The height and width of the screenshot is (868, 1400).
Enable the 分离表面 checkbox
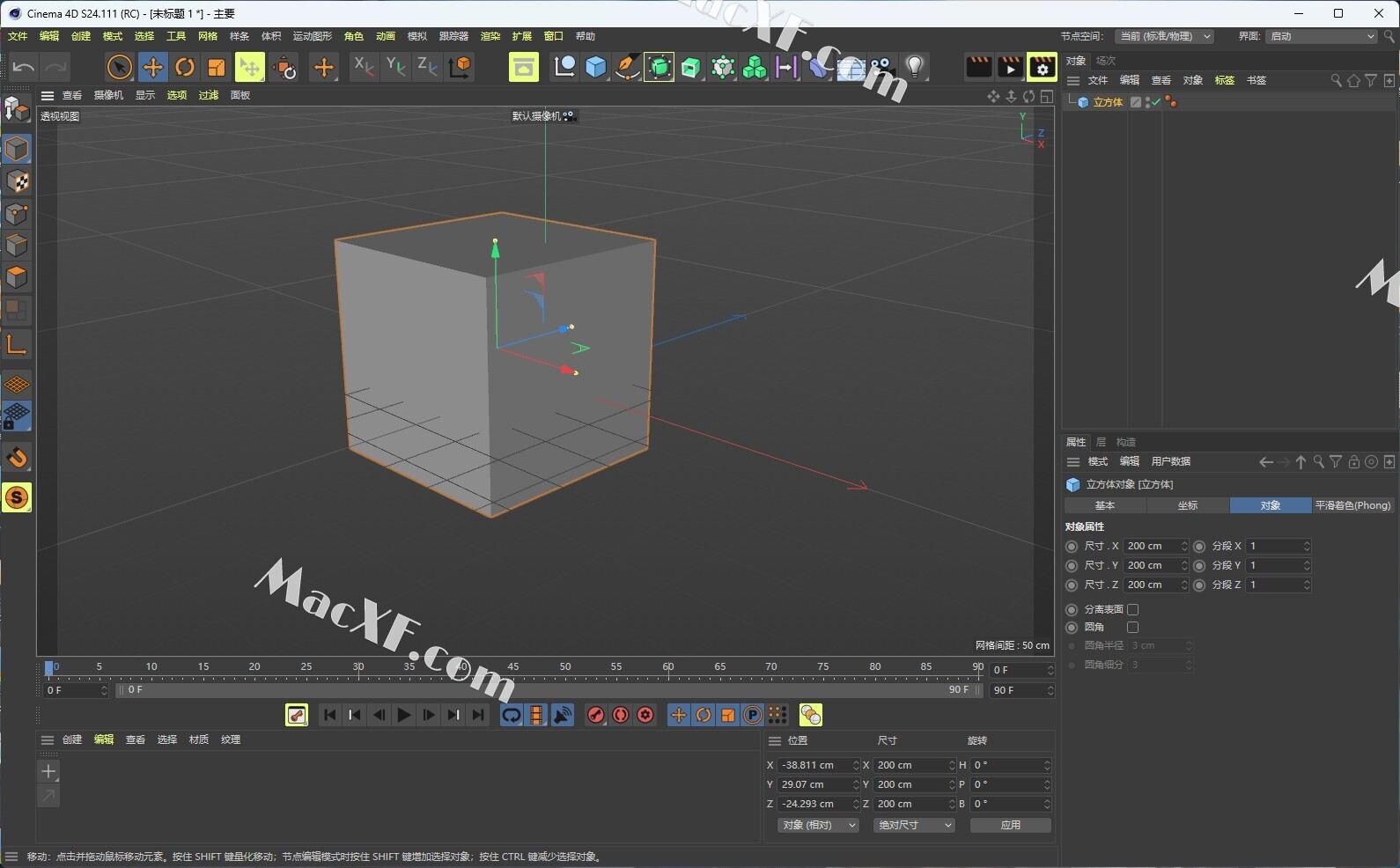point(1133,609)
